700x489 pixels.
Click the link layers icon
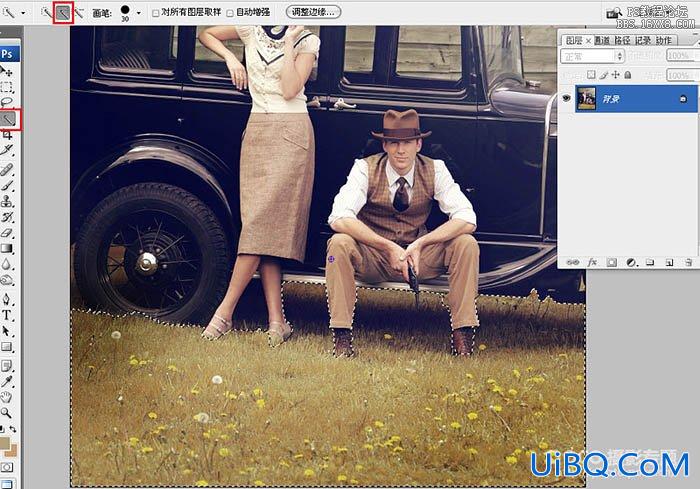(572, 262)
